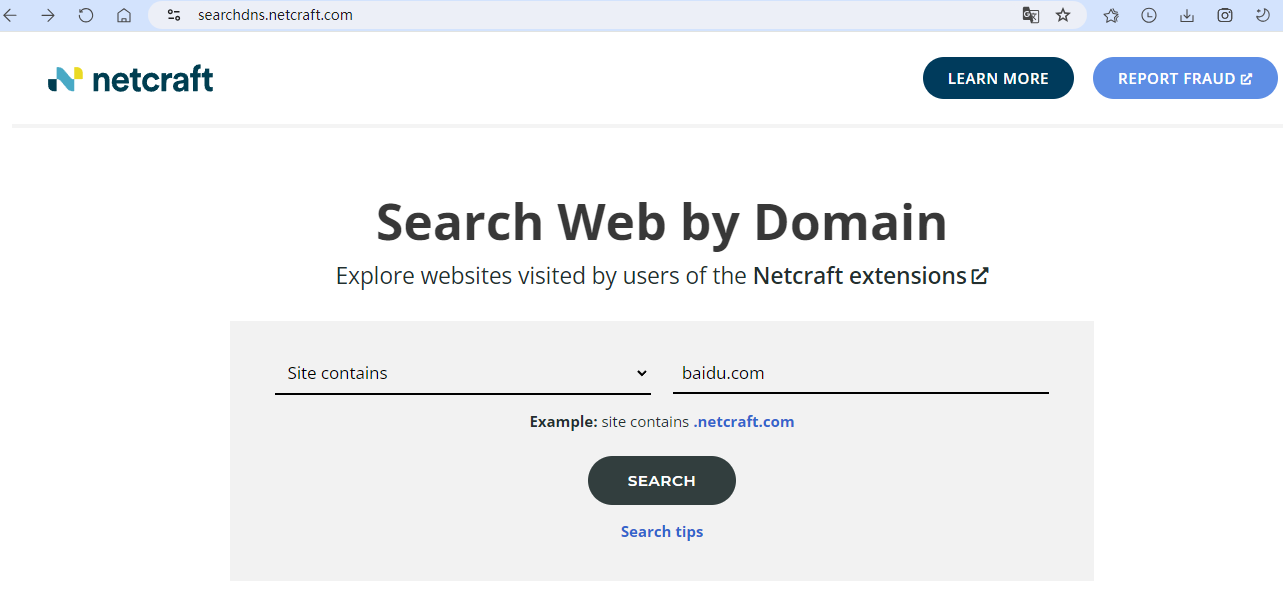Click the .netcraft.com example link

click(x=744, y=422)
